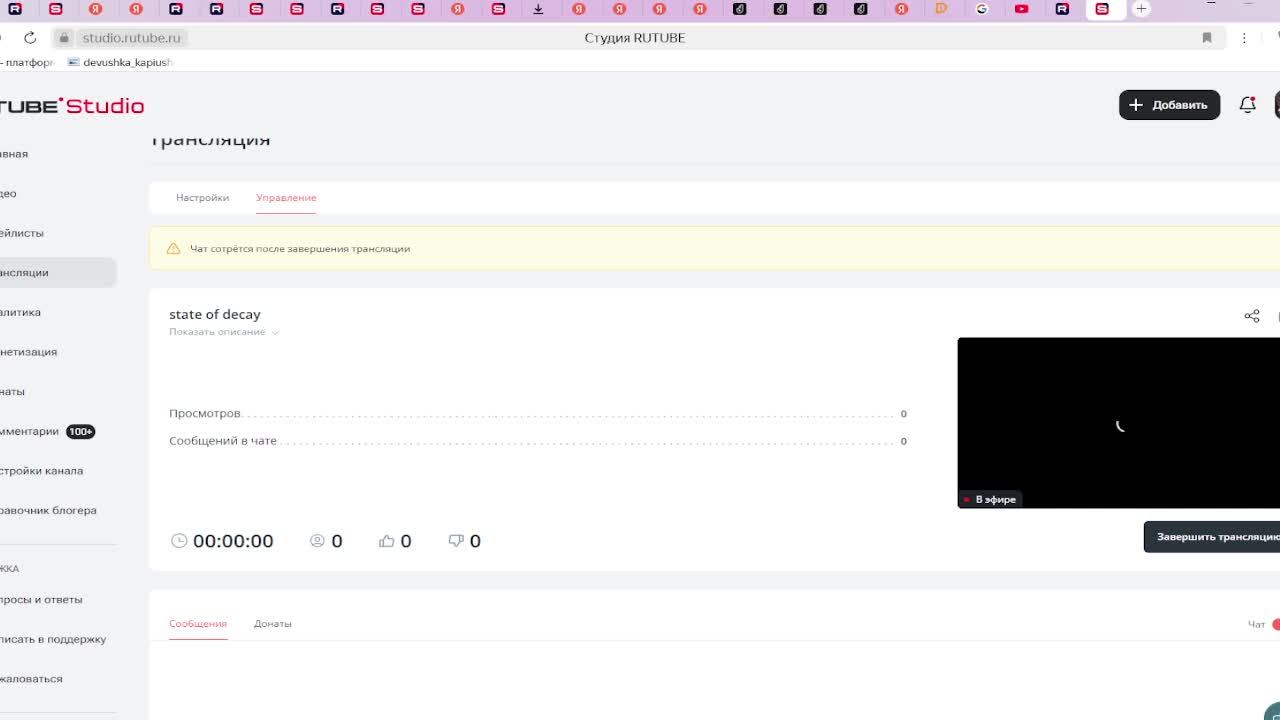Switch to the YouTube browser tab
This screenshot has width=1280, height=720.
tap(1022, 9)
